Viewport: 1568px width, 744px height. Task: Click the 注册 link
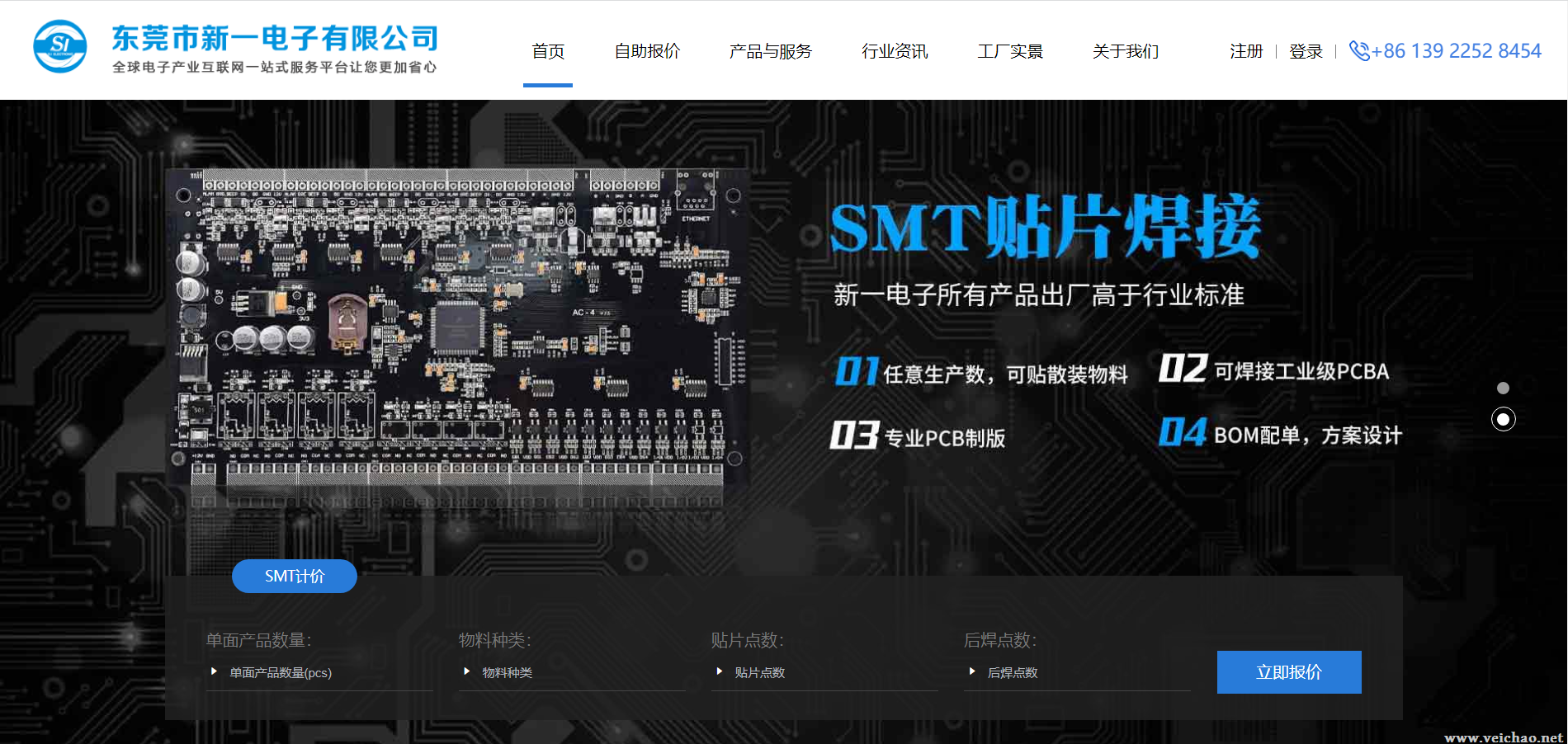point(1246,51)
